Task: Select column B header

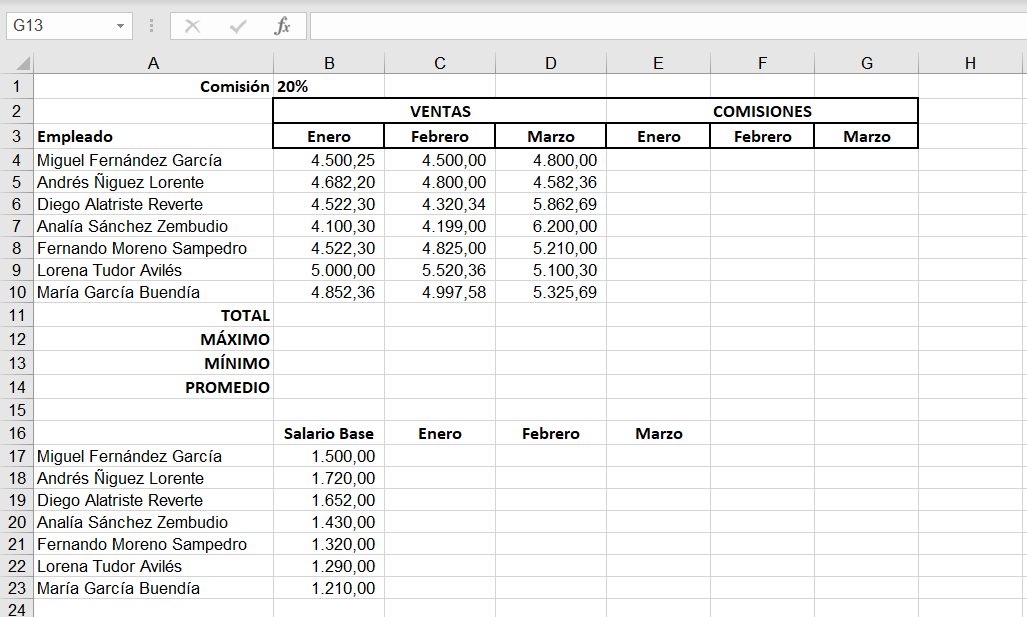Action: point(329,64)
